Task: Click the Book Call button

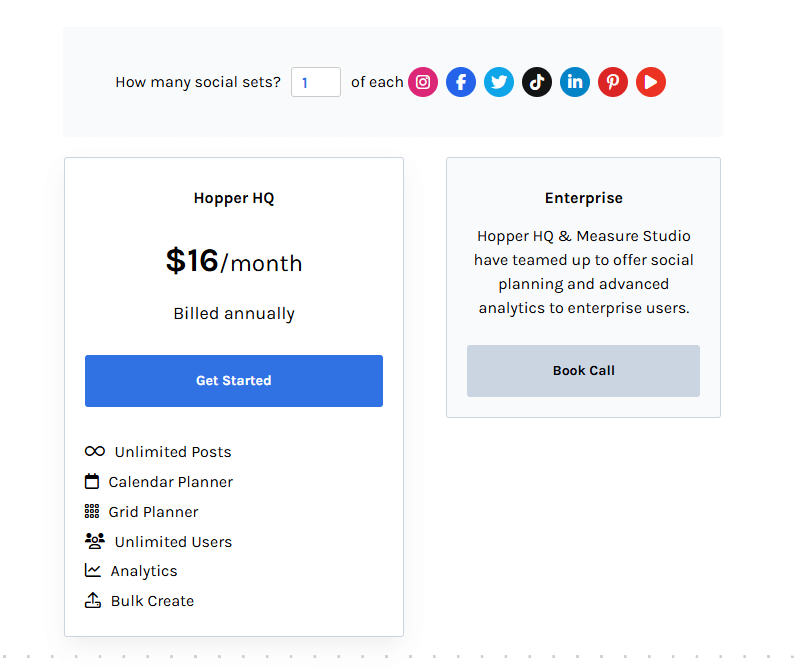Action: [583, 371]
